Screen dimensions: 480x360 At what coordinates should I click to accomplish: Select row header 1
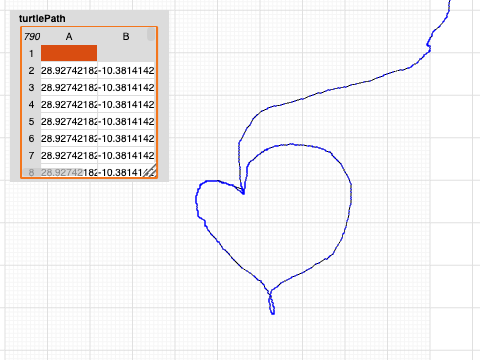tap(31, 53)
